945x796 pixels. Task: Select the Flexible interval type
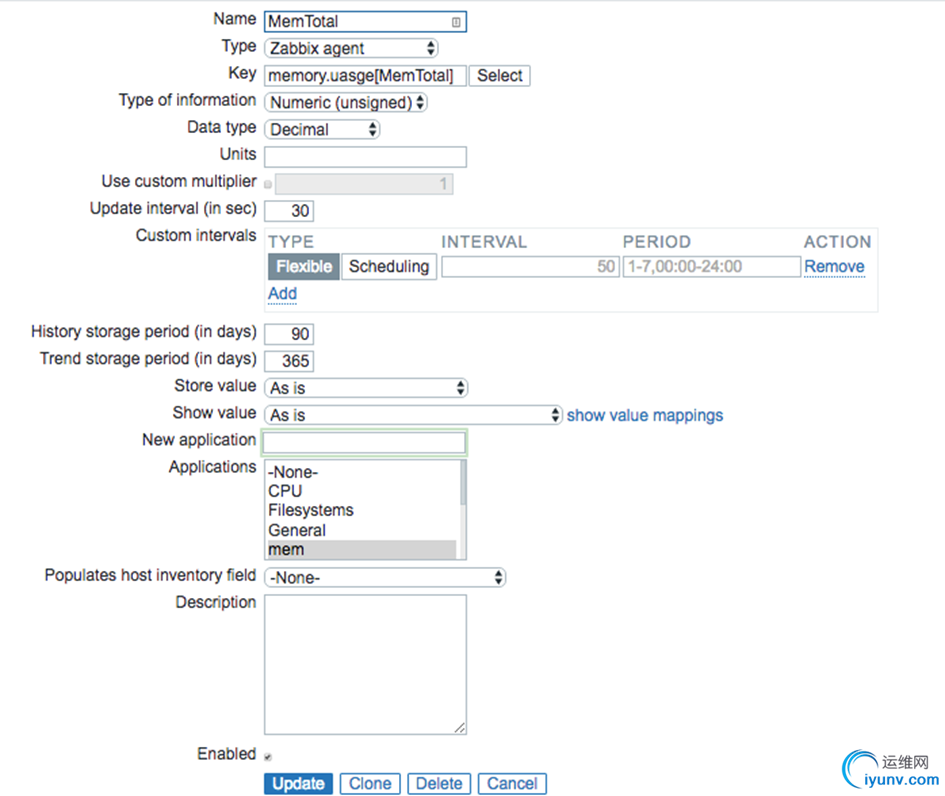[304, 266]
